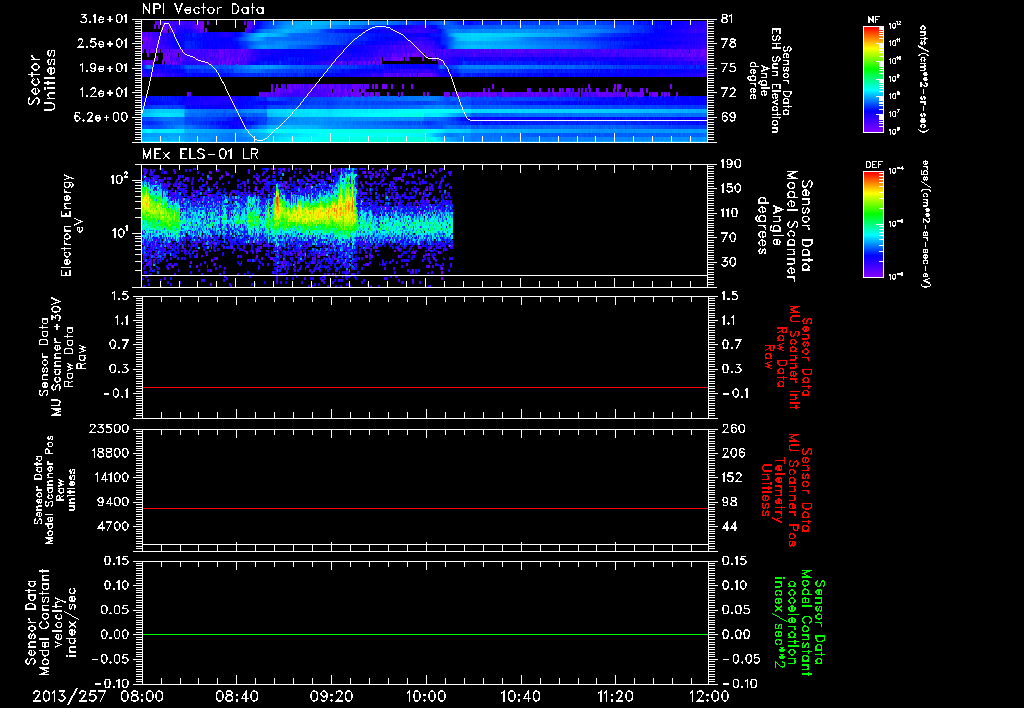Select the 1.2e+01 sector tick label
This screenshot has width=1024, height=708.
103,93
